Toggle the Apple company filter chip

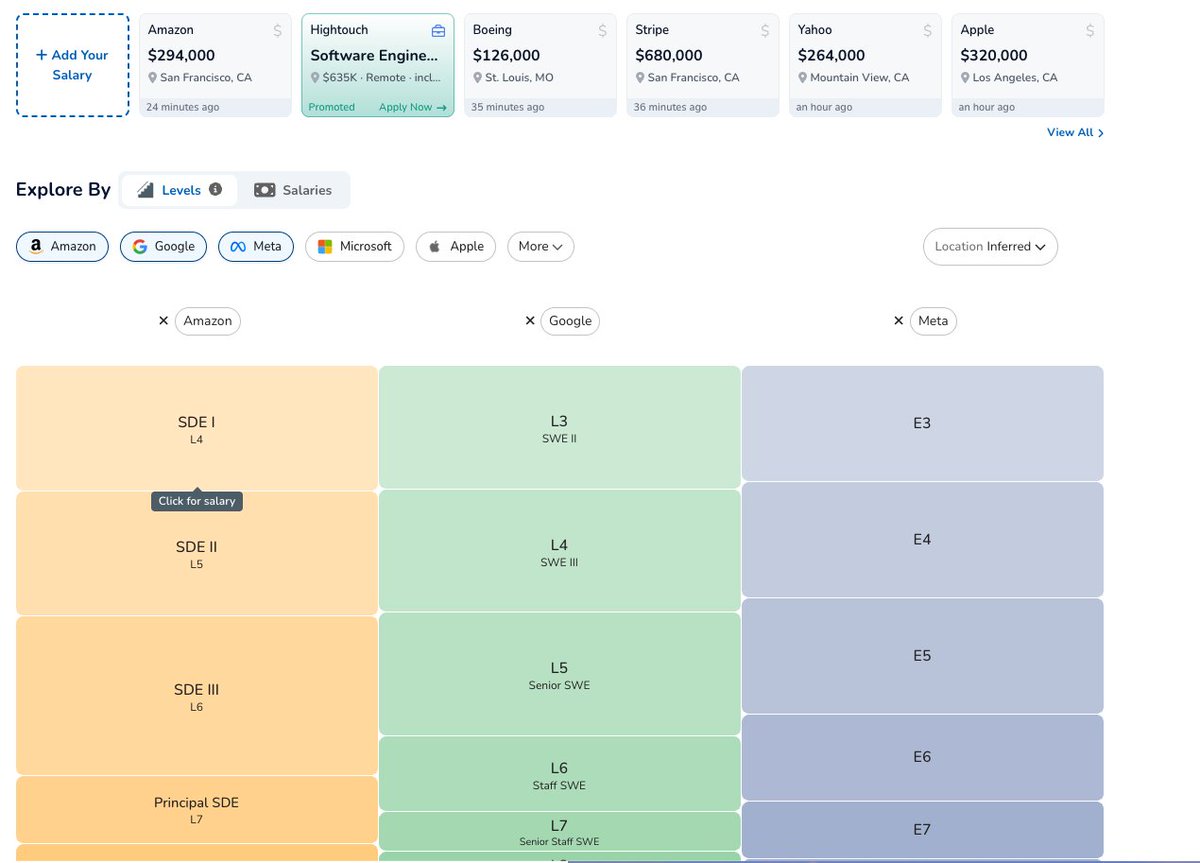(x=456, y=246)
